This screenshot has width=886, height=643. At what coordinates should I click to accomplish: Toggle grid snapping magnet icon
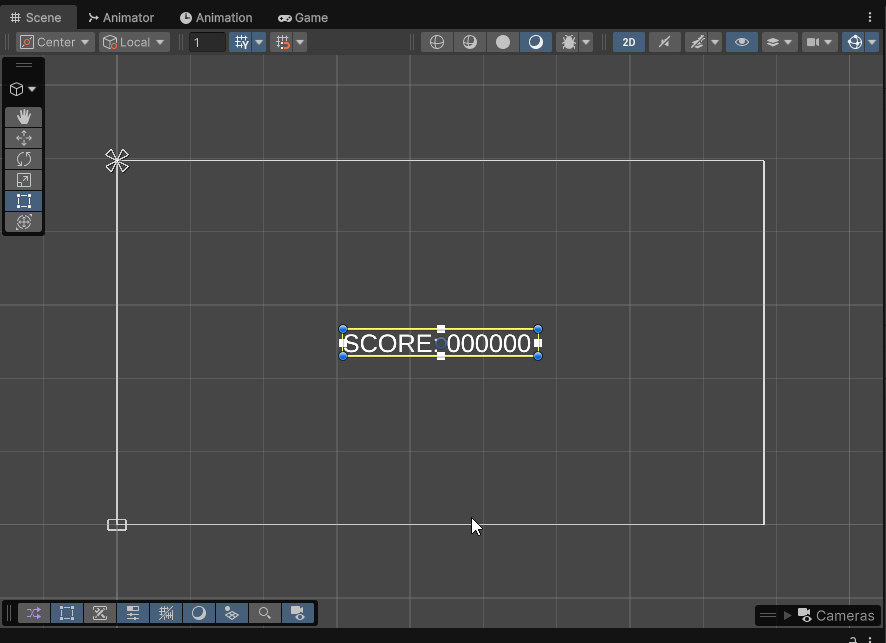pos(283,42)
